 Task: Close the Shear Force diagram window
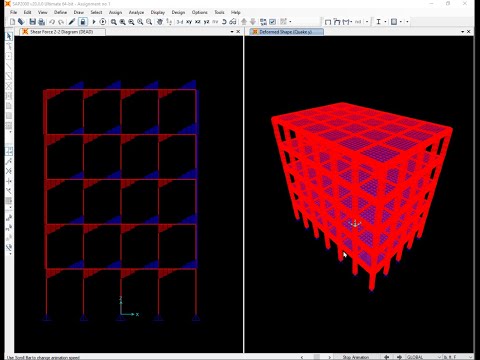click(x=238, y=32)
